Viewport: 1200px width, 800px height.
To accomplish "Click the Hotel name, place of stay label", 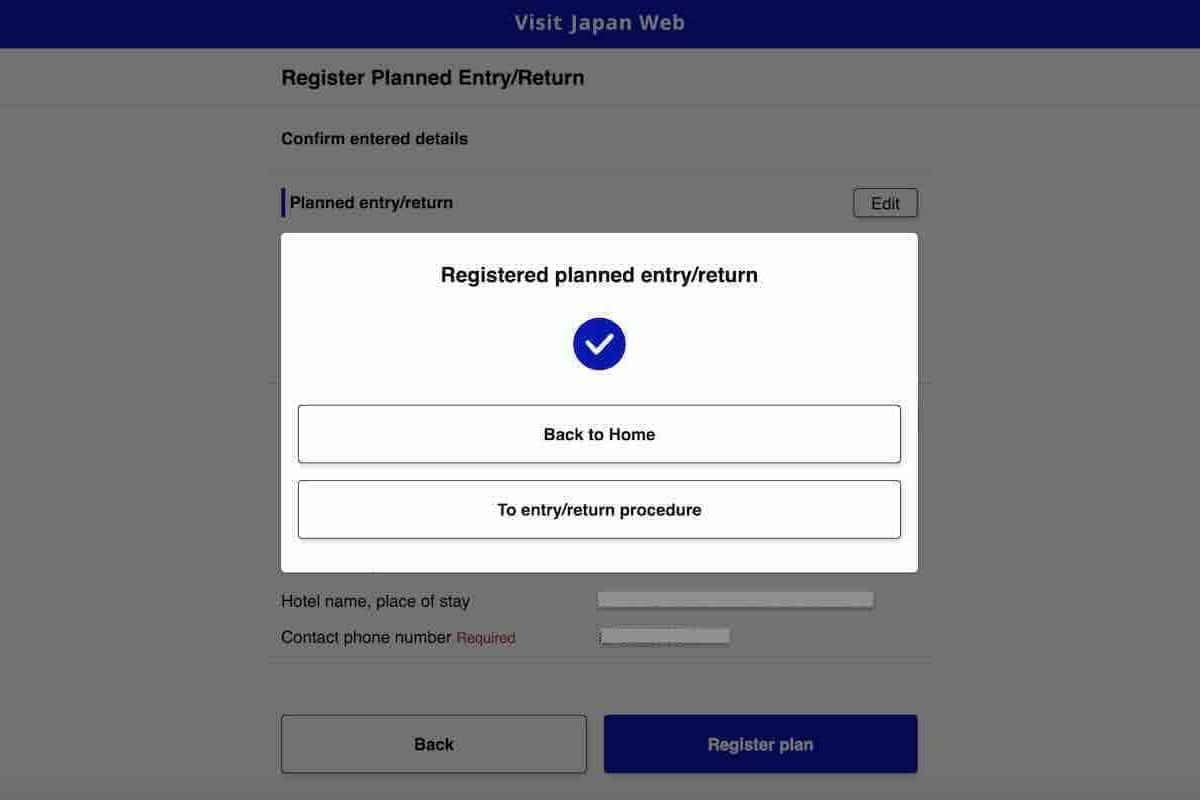I will 375,602.
